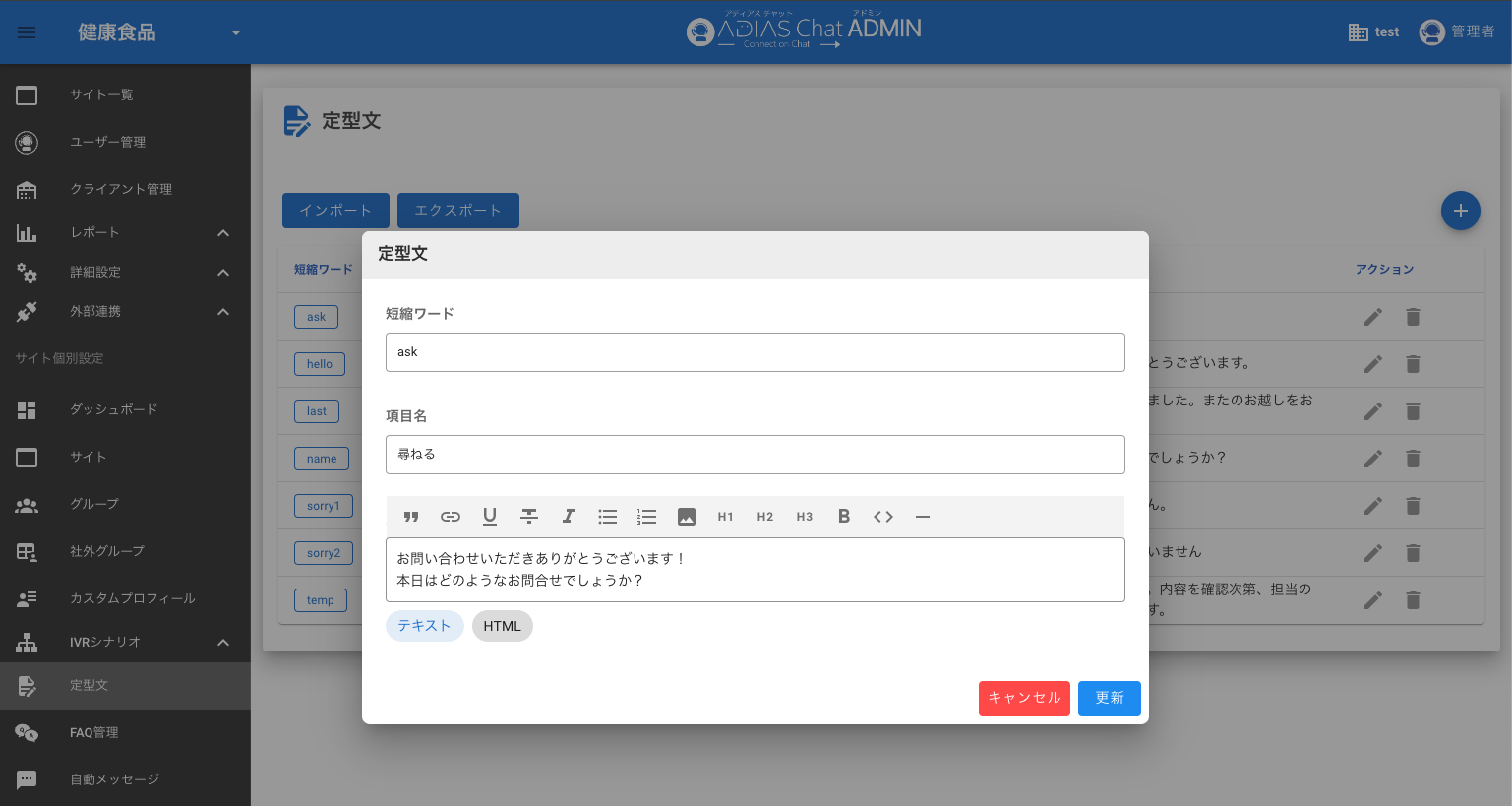Apply H1 heading format
The width and height of the screenshot is (1512, 806).
[726, 517]
